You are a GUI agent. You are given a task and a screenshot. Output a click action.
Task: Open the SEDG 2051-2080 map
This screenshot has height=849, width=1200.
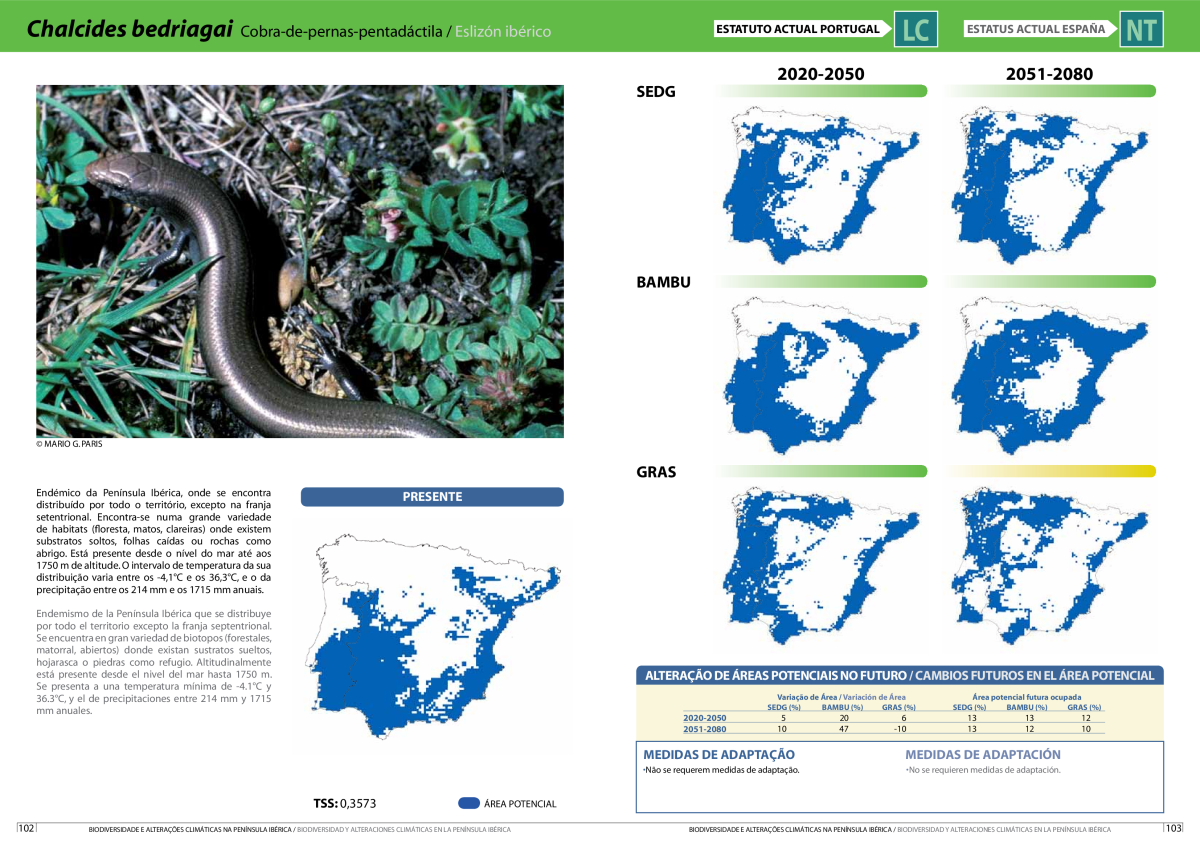click(1050, 184)
